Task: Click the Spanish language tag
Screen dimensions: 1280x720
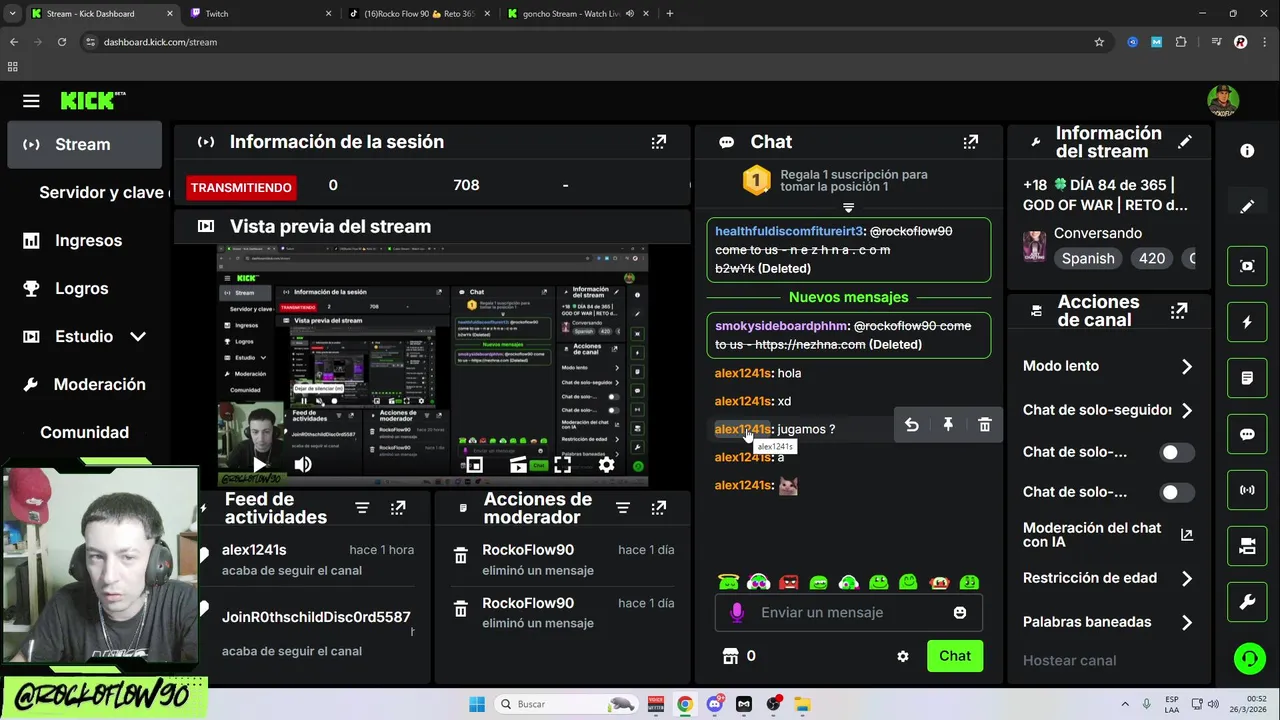Action: tap(1088, 258)
